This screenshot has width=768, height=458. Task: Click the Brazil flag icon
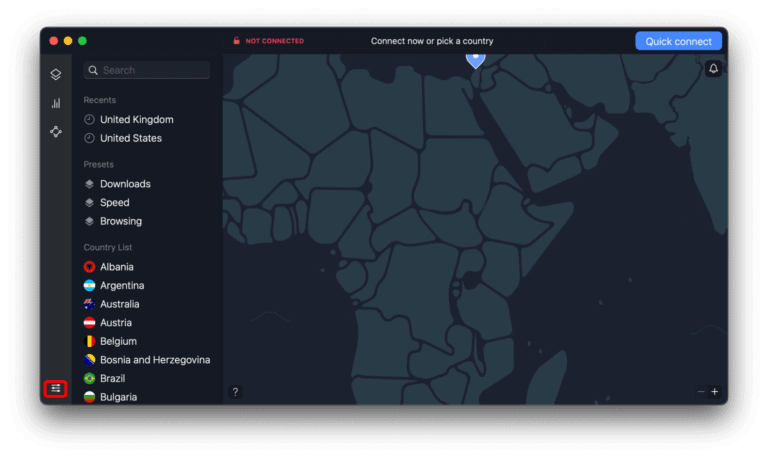(x=90, y=379)
